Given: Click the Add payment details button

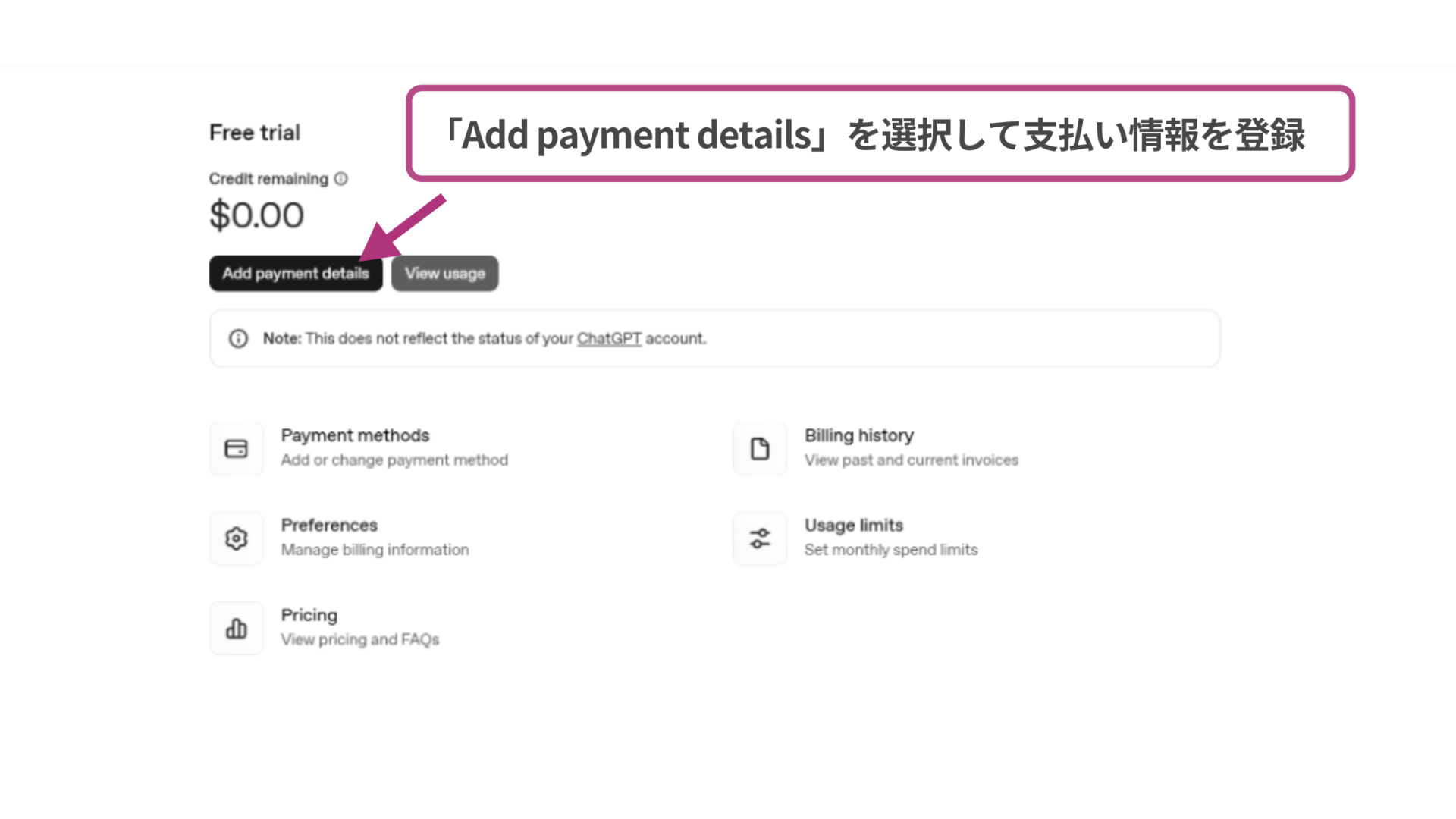Looking at the screenshot, I should (295, 273).
